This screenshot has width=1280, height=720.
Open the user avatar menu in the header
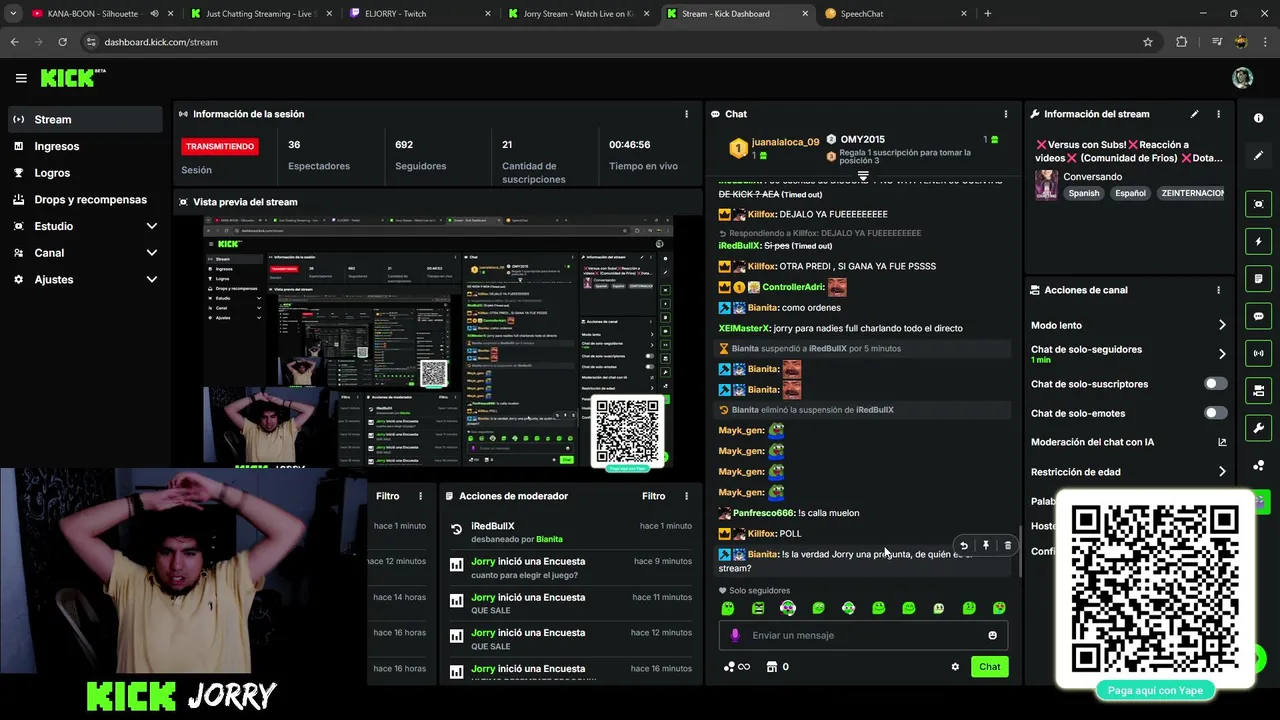[1242, 78]
